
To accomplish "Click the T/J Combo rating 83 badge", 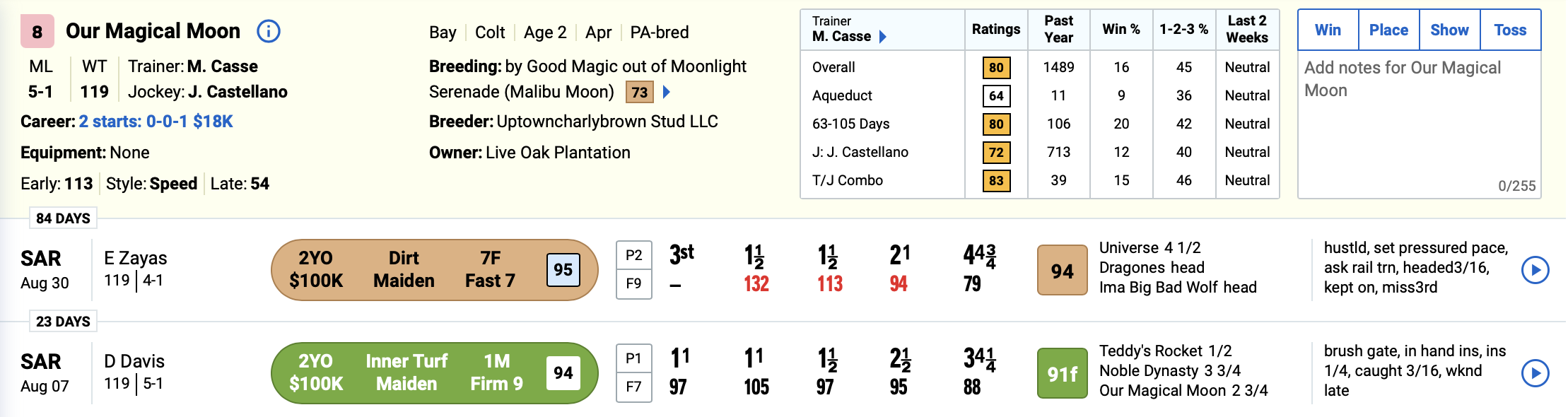I will coord(996,181).
